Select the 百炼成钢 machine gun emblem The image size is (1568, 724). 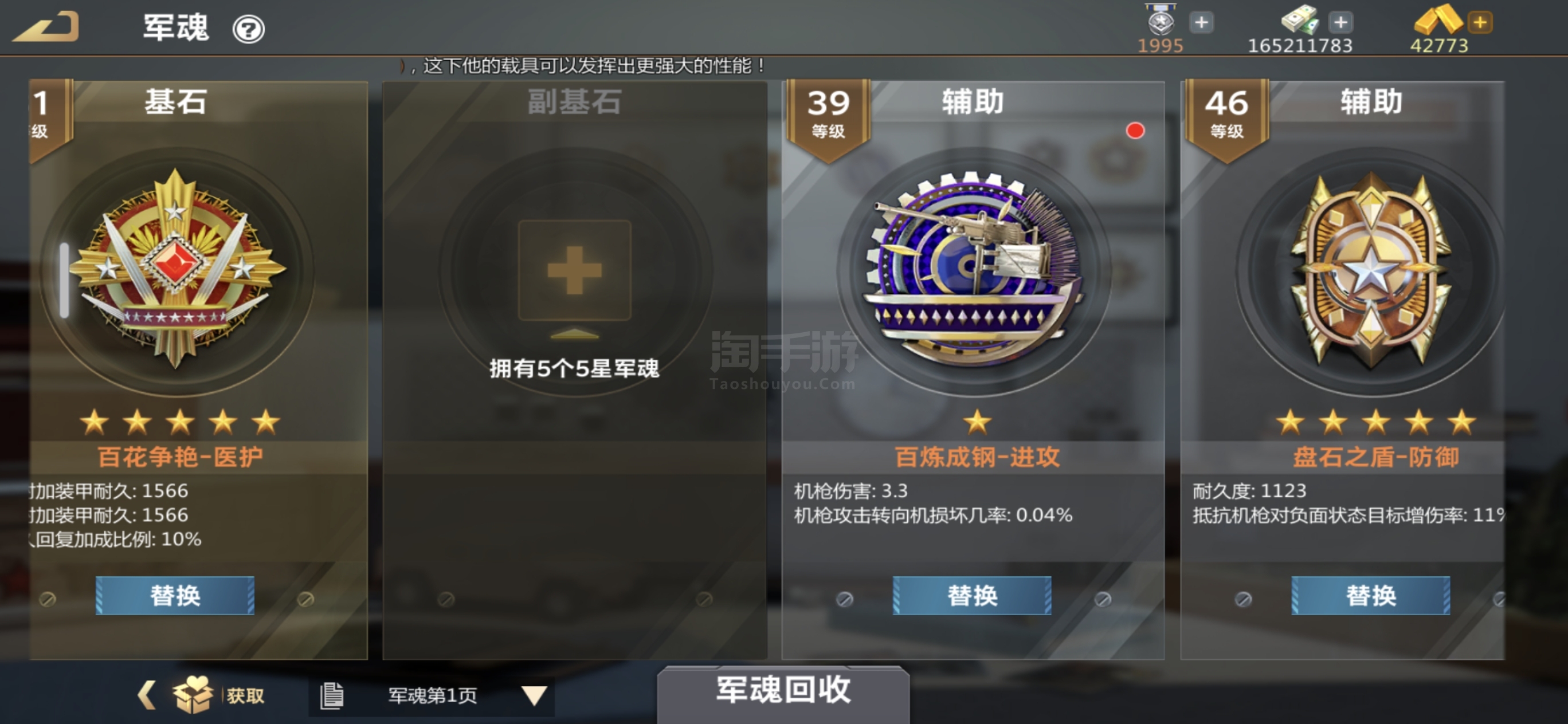pyautogui.click(x=974, y=271)
